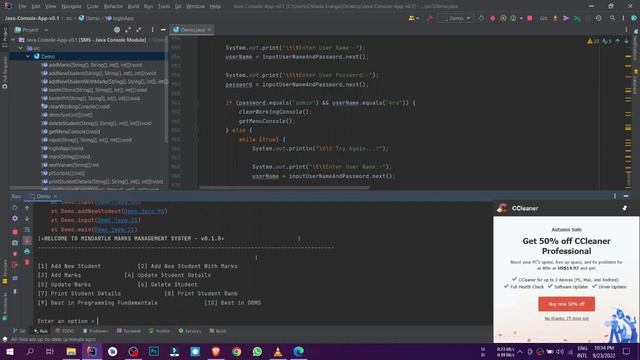Clear all console output trash icon
The image size is (640, 360).
(x=27, y=262)
